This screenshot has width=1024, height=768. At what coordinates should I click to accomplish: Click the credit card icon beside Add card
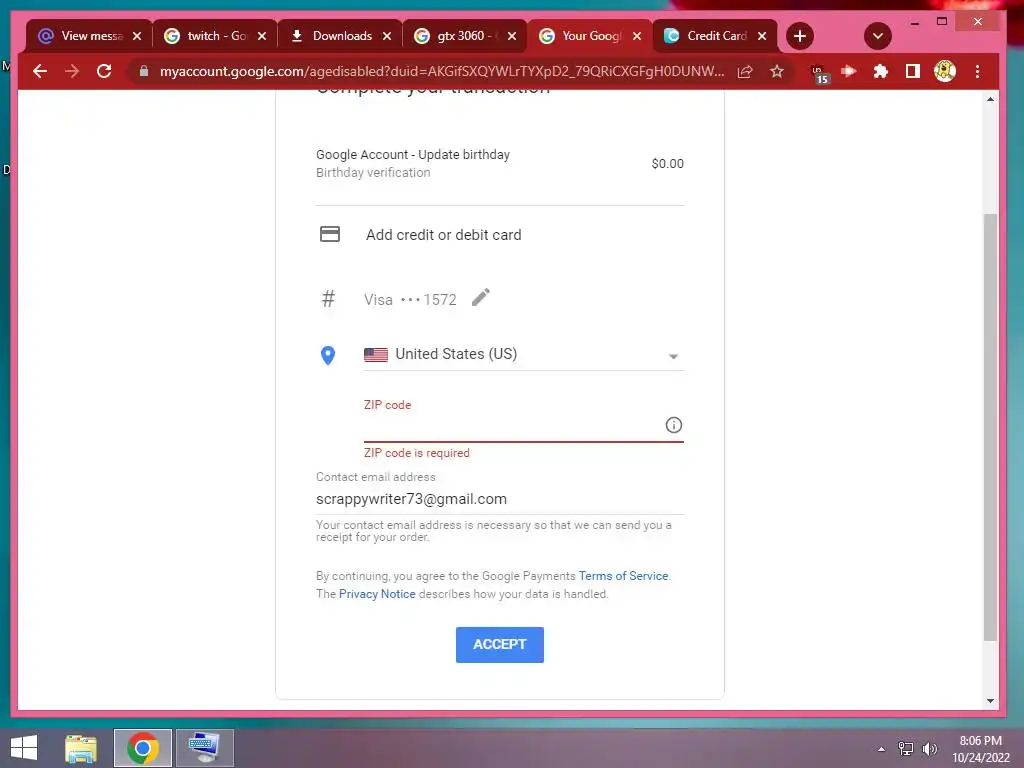coord(330,234)
